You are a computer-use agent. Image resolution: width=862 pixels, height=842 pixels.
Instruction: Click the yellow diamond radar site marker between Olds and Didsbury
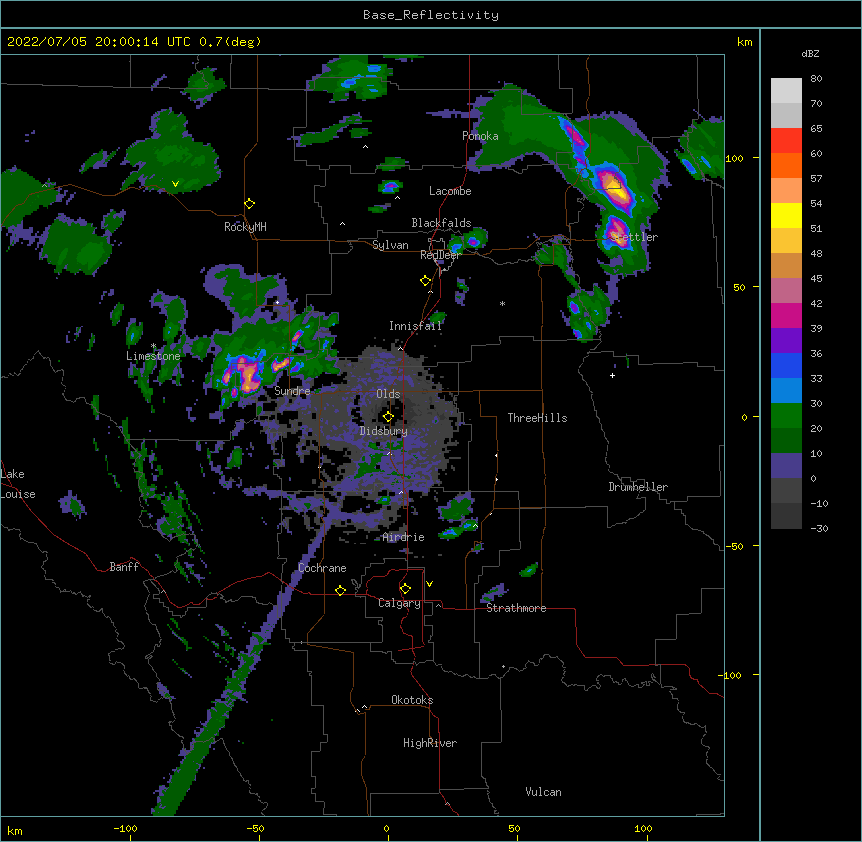pyautogui.click(x=388, y=417)
